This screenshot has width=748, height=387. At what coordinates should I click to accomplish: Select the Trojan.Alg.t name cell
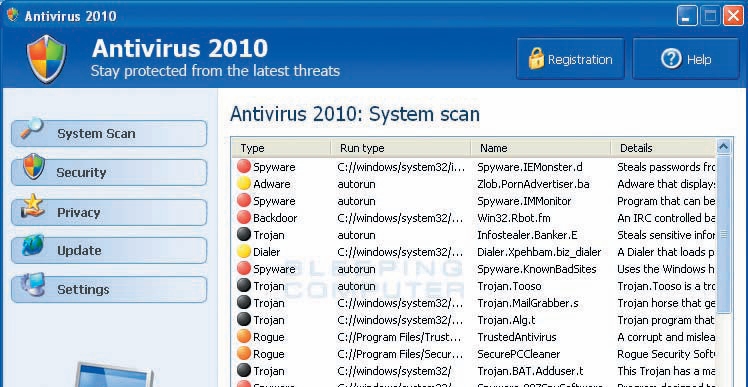(x=506, y=320)
